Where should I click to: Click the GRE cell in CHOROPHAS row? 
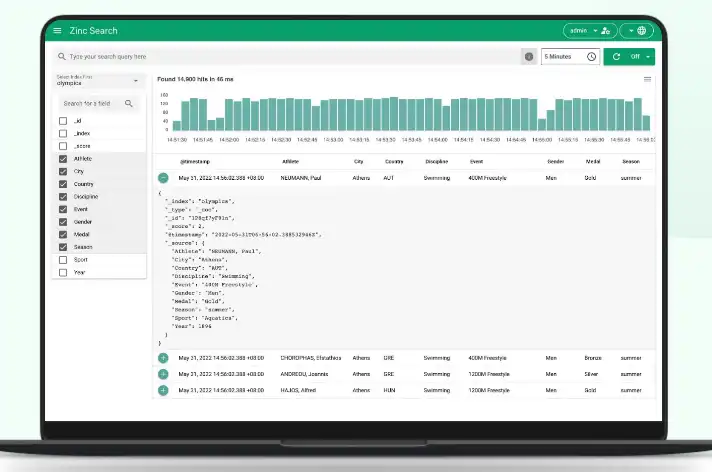389,358
